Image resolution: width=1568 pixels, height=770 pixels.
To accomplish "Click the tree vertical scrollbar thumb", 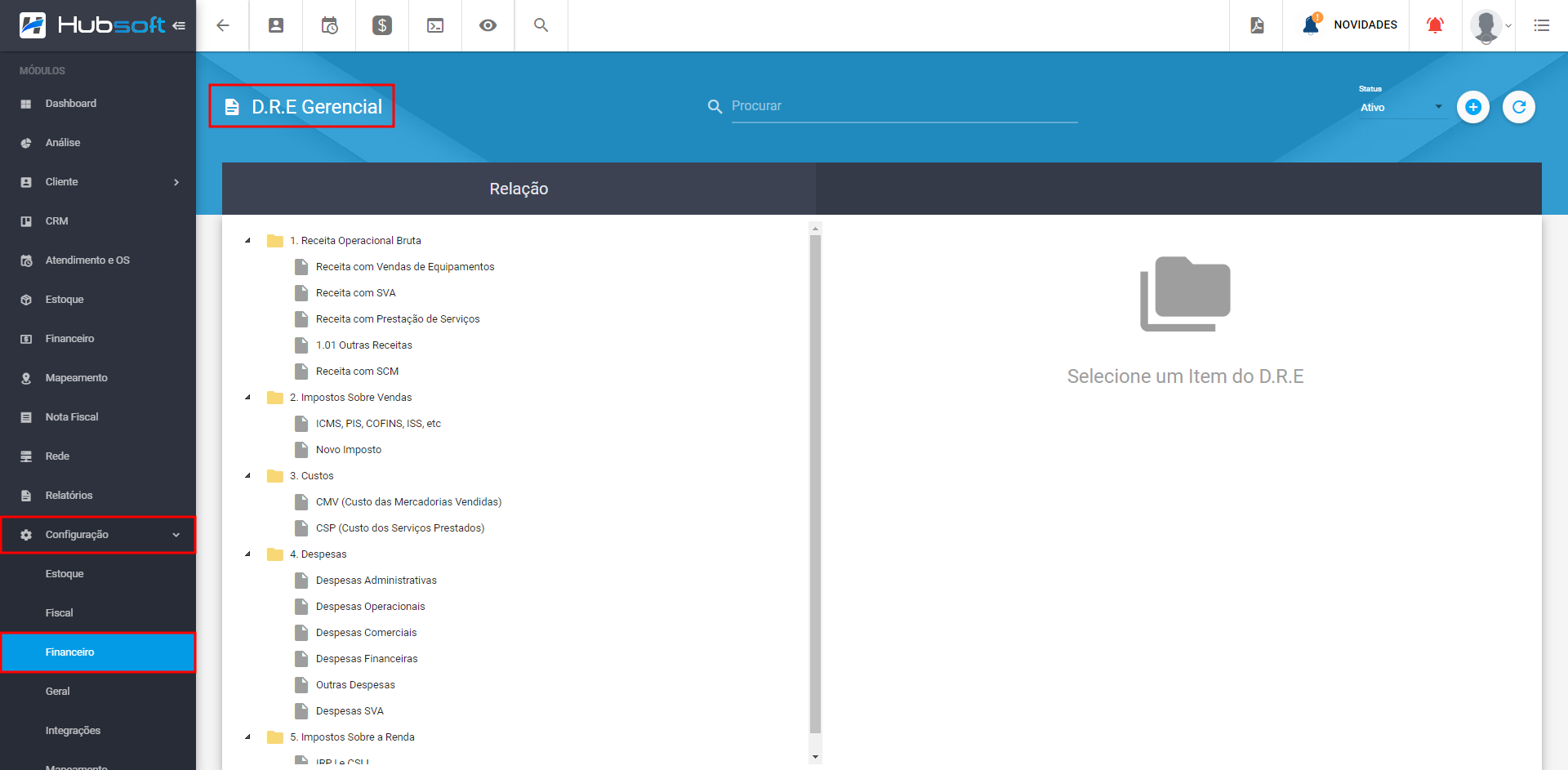I will tap(815, 483).
